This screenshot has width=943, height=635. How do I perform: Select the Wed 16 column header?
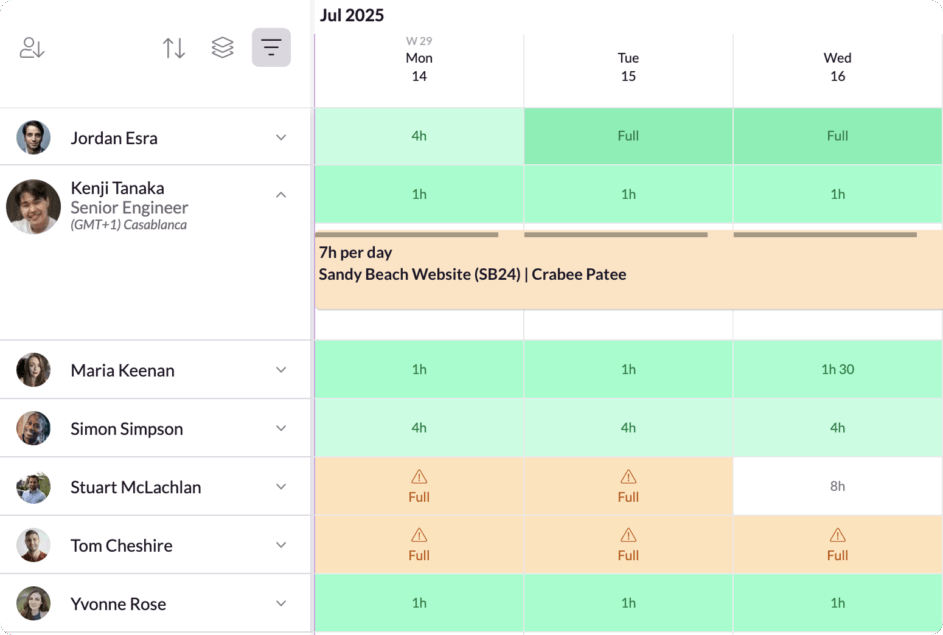point(837,67)
